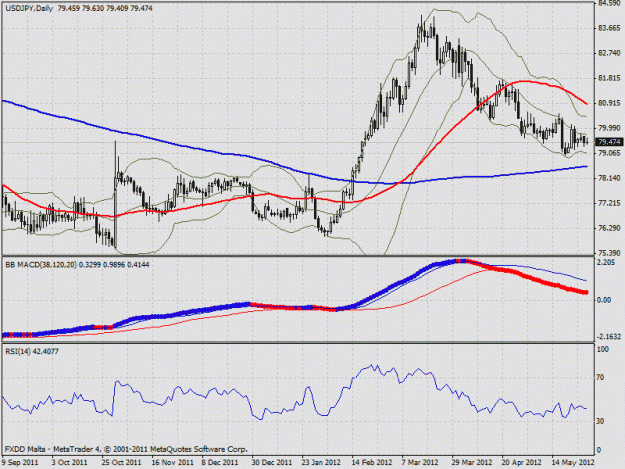The image size is (625, 469).
Task: Click RSI scale level 30
Action: [x=602, y=421]
